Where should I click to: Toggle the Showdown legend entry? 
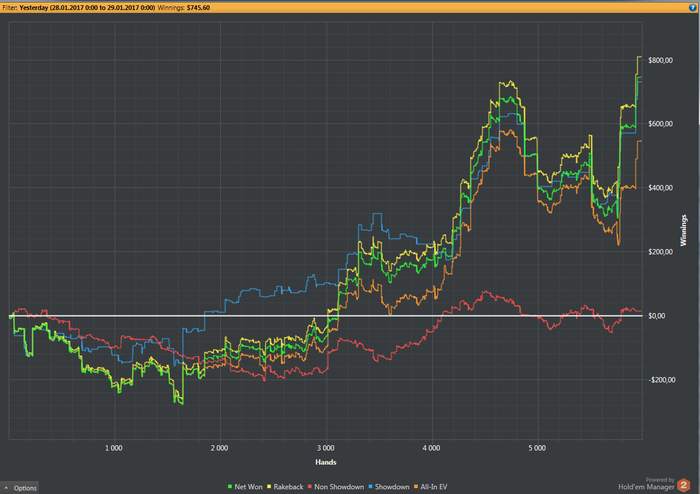click(x=389, y=487)
